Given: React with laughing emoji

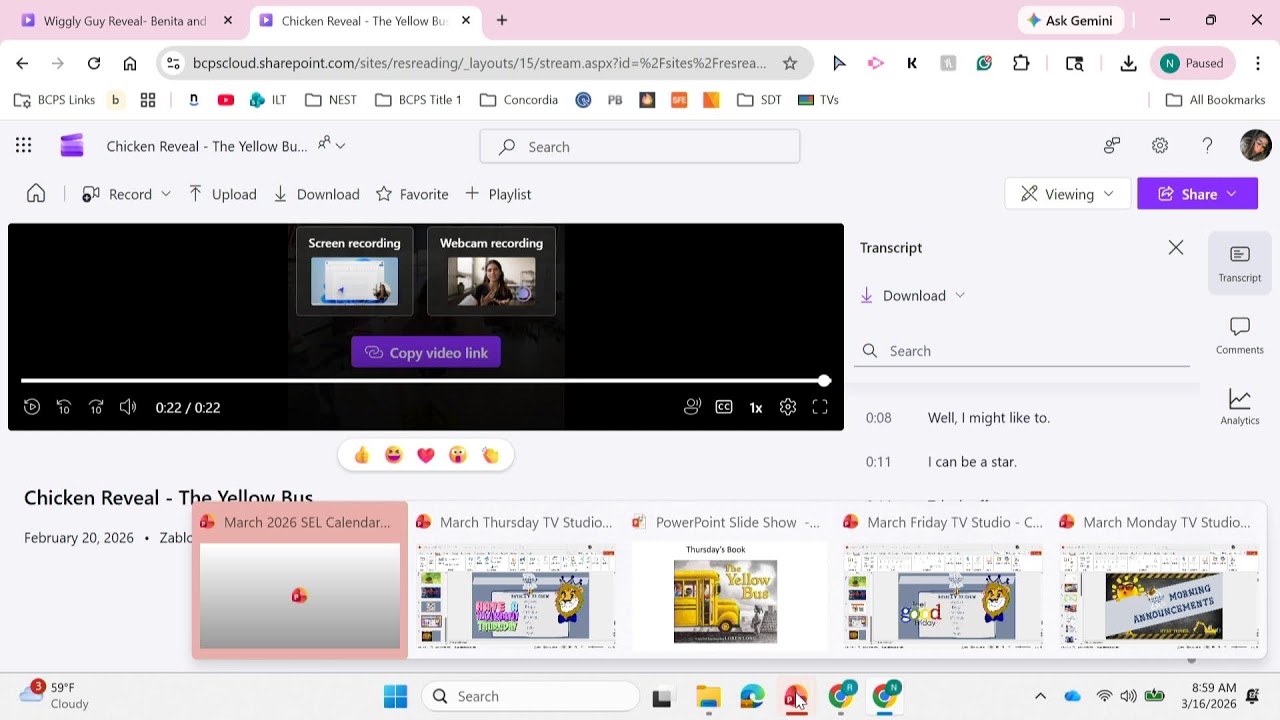Looking at the screenshot, I should (394, 455).
